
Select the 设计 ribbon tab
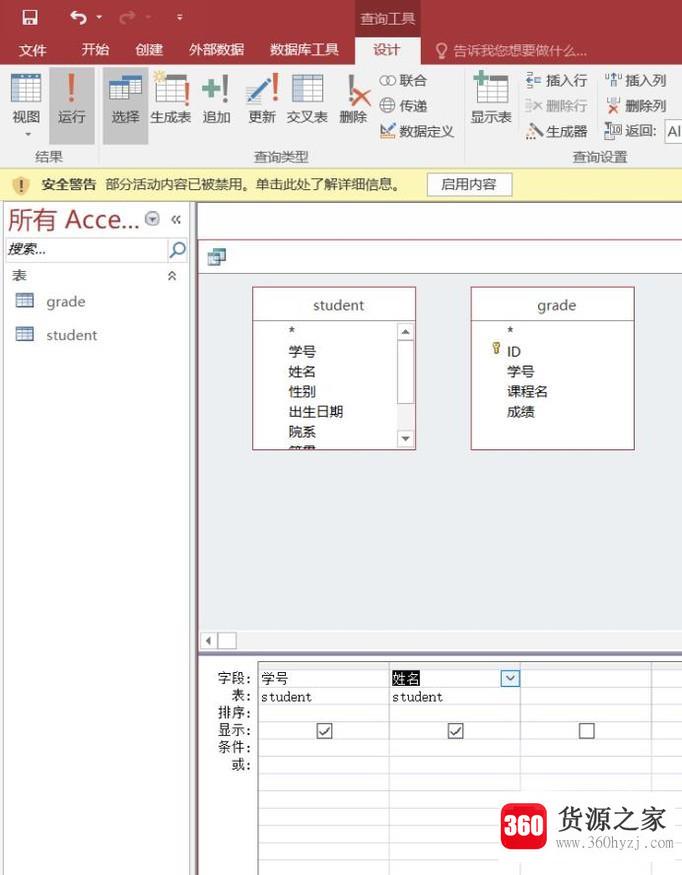[387, 50]
